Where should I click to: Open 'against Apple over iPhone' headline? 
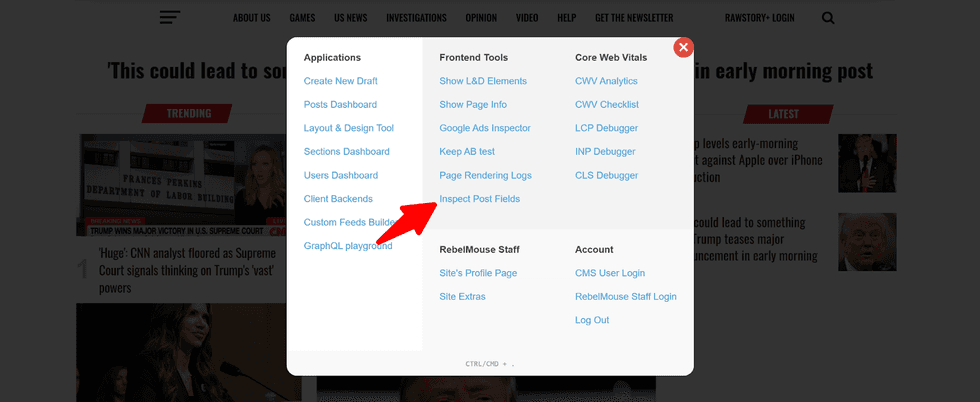point(758,160)
